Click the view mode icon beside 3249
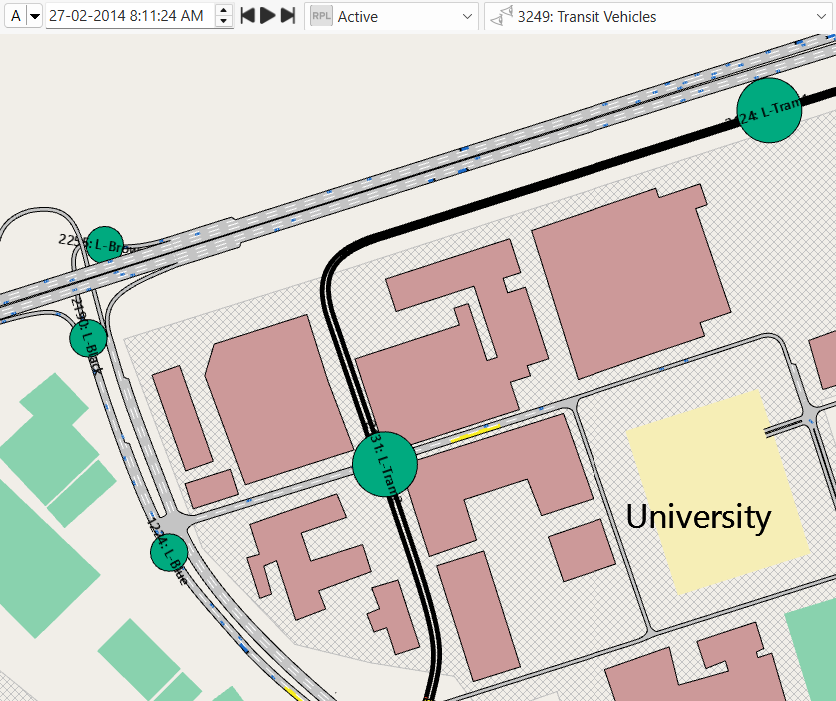This screenshot has height=701, width=836. pyautogui.click(x=501, y=16)
